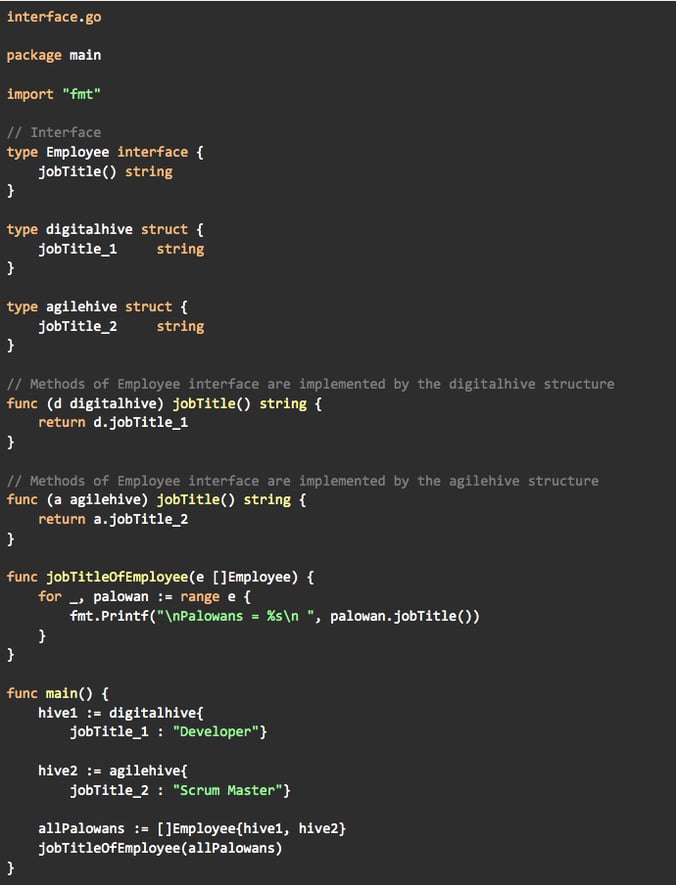Click the "Scrum Master" string value
The width and height of the screenshot is (676, 886).
coord(228,791)
